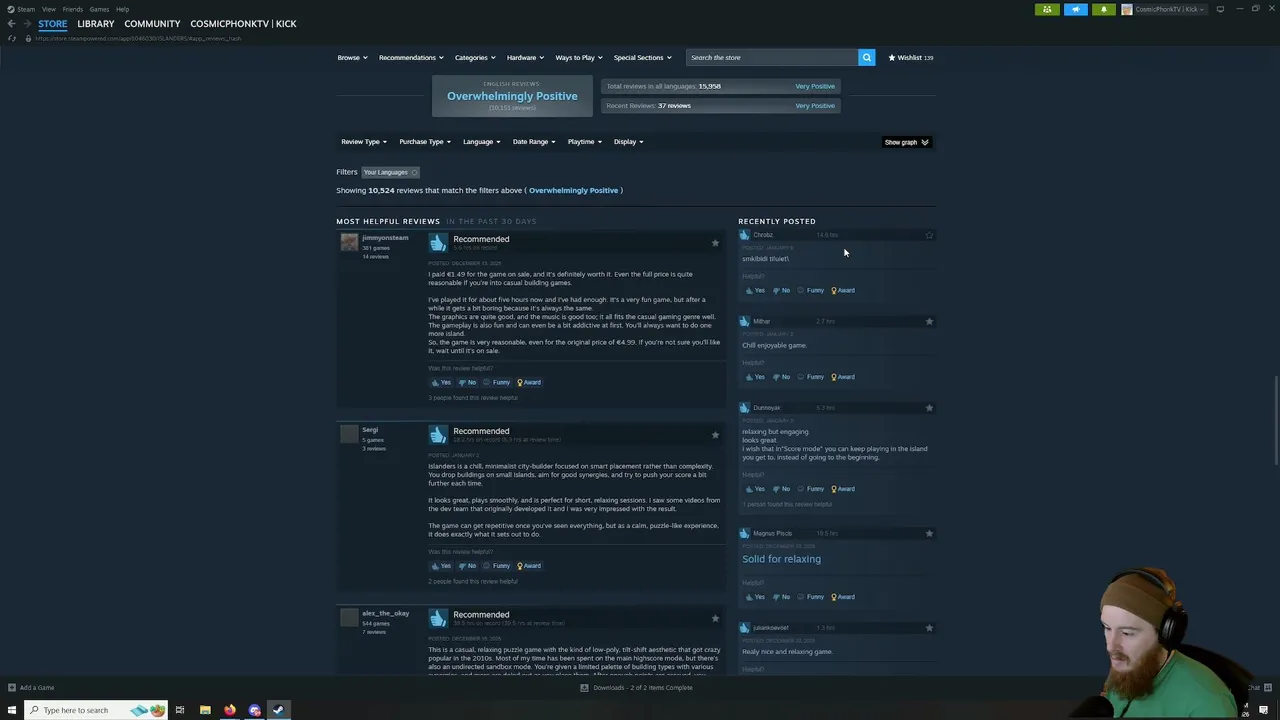1280x720 pixels.
Task: Award the jimmyonsteam review
Action: [529, 382]
